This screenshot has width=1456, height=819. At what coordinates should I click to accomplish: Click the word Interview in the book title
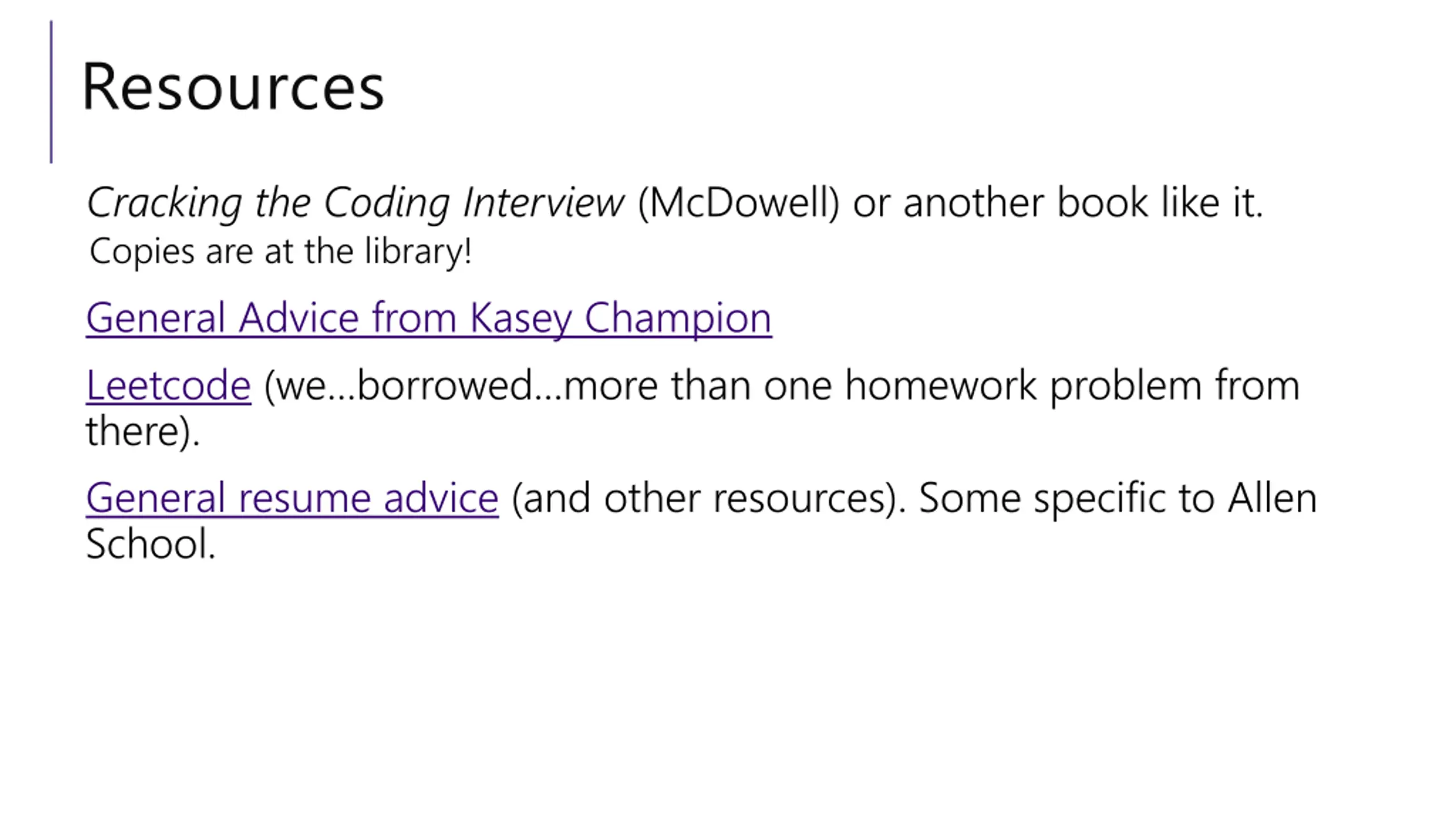click(x=544, y=202)
